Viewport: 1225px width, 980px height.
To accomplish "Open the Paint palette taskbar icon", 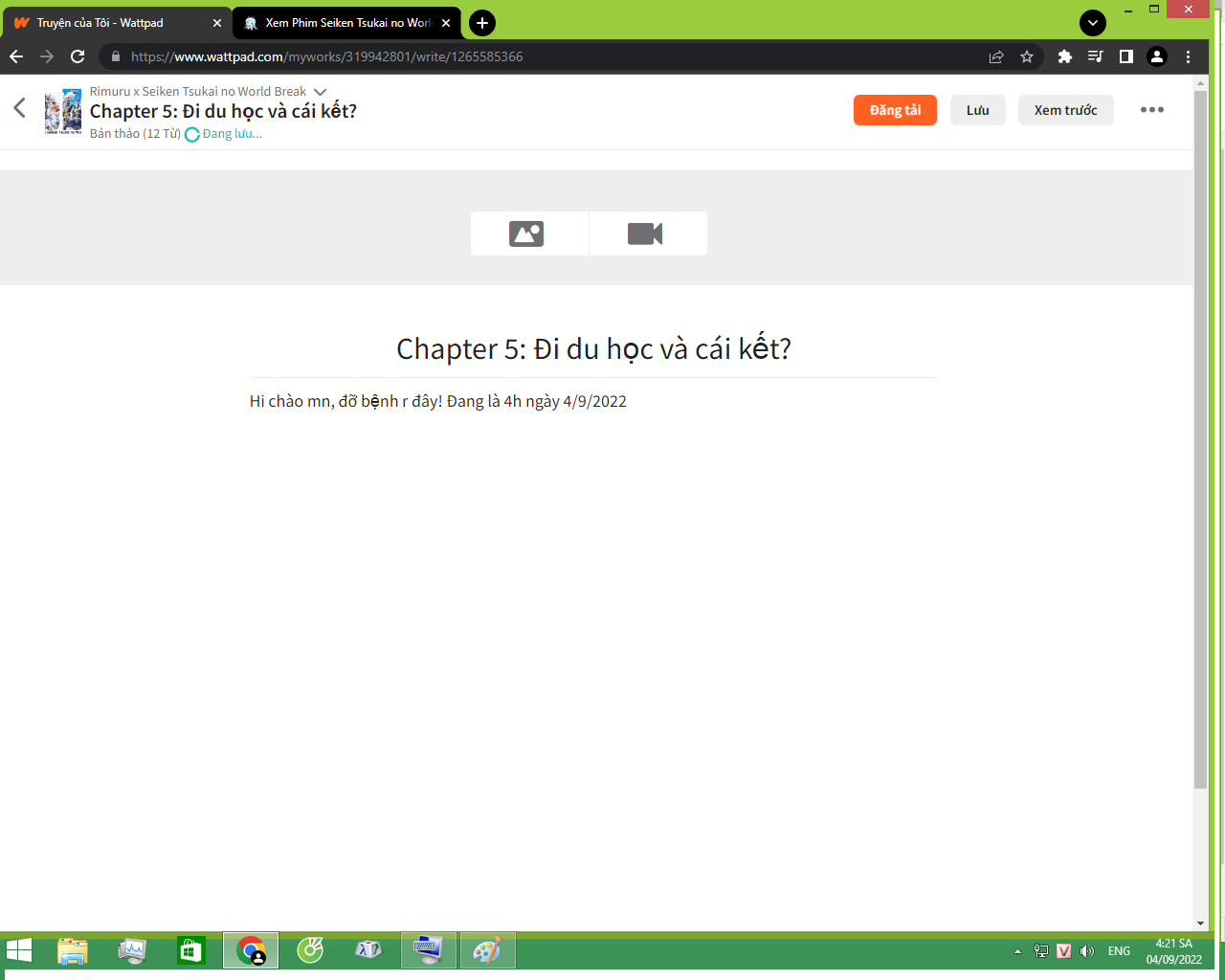I will [487, 950].
